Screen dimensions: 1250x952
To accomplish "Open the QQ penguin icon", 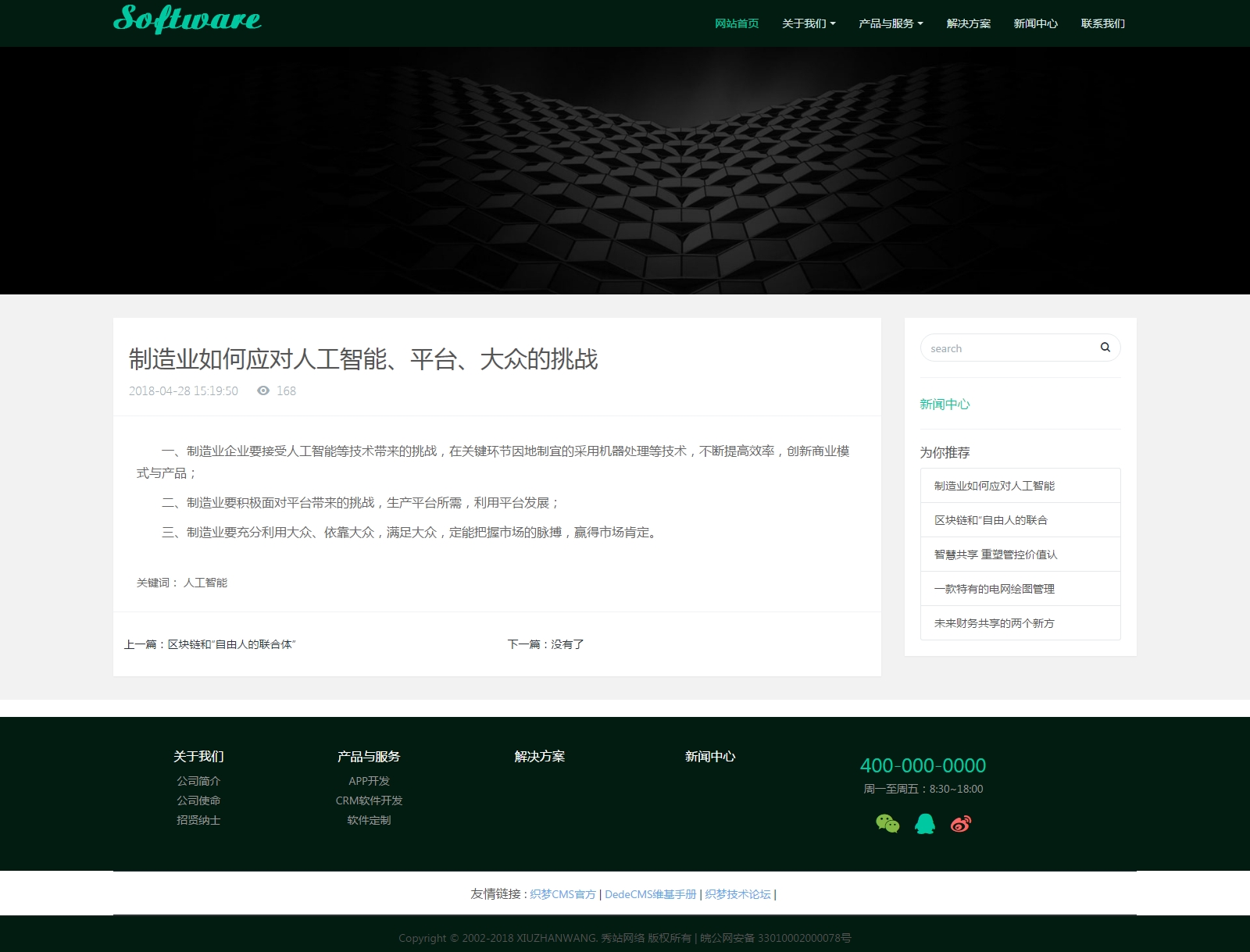I will click(925, 823).
